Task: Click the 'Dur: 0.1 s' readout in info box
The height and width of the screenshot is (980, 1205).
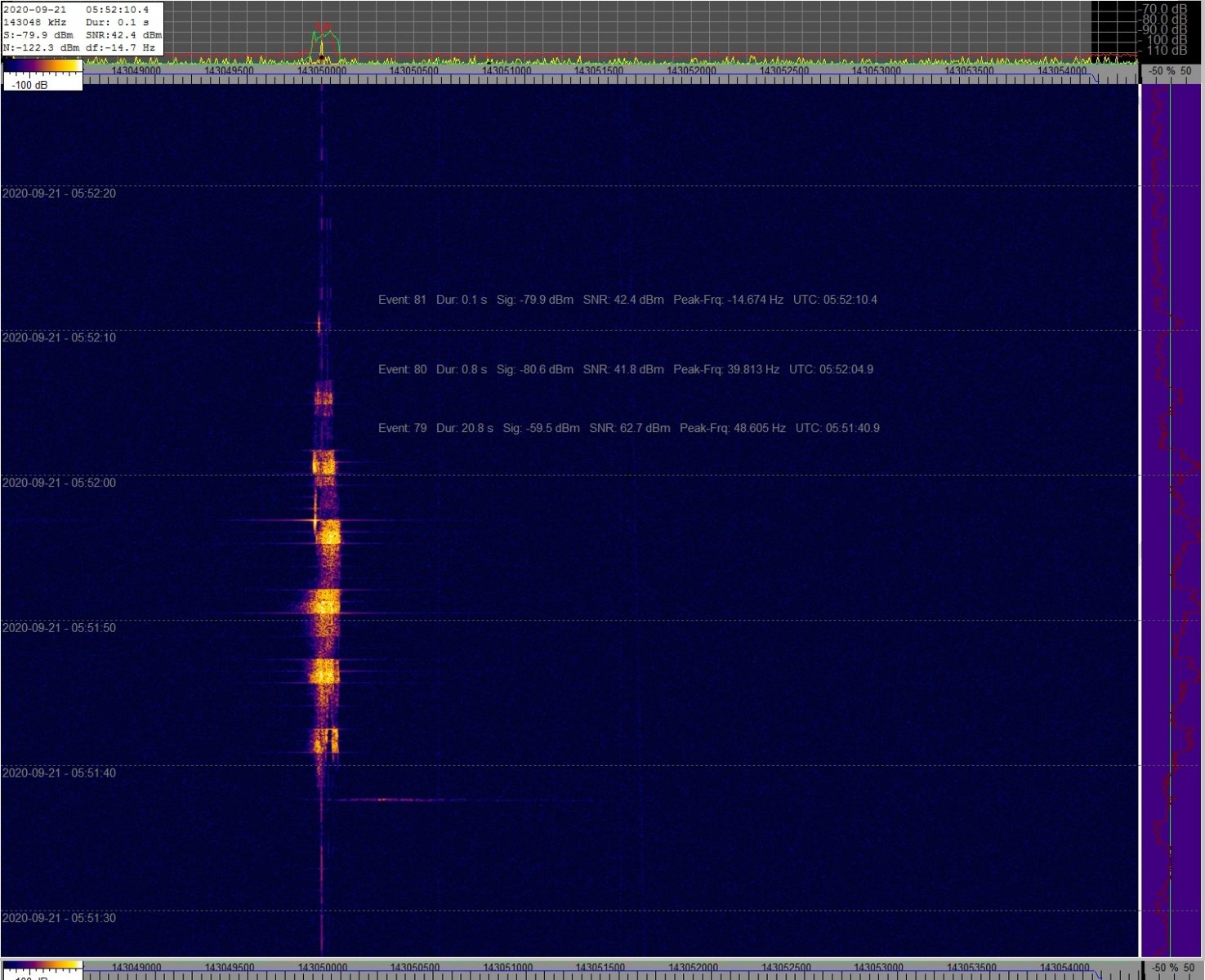Action: [118, 22]
